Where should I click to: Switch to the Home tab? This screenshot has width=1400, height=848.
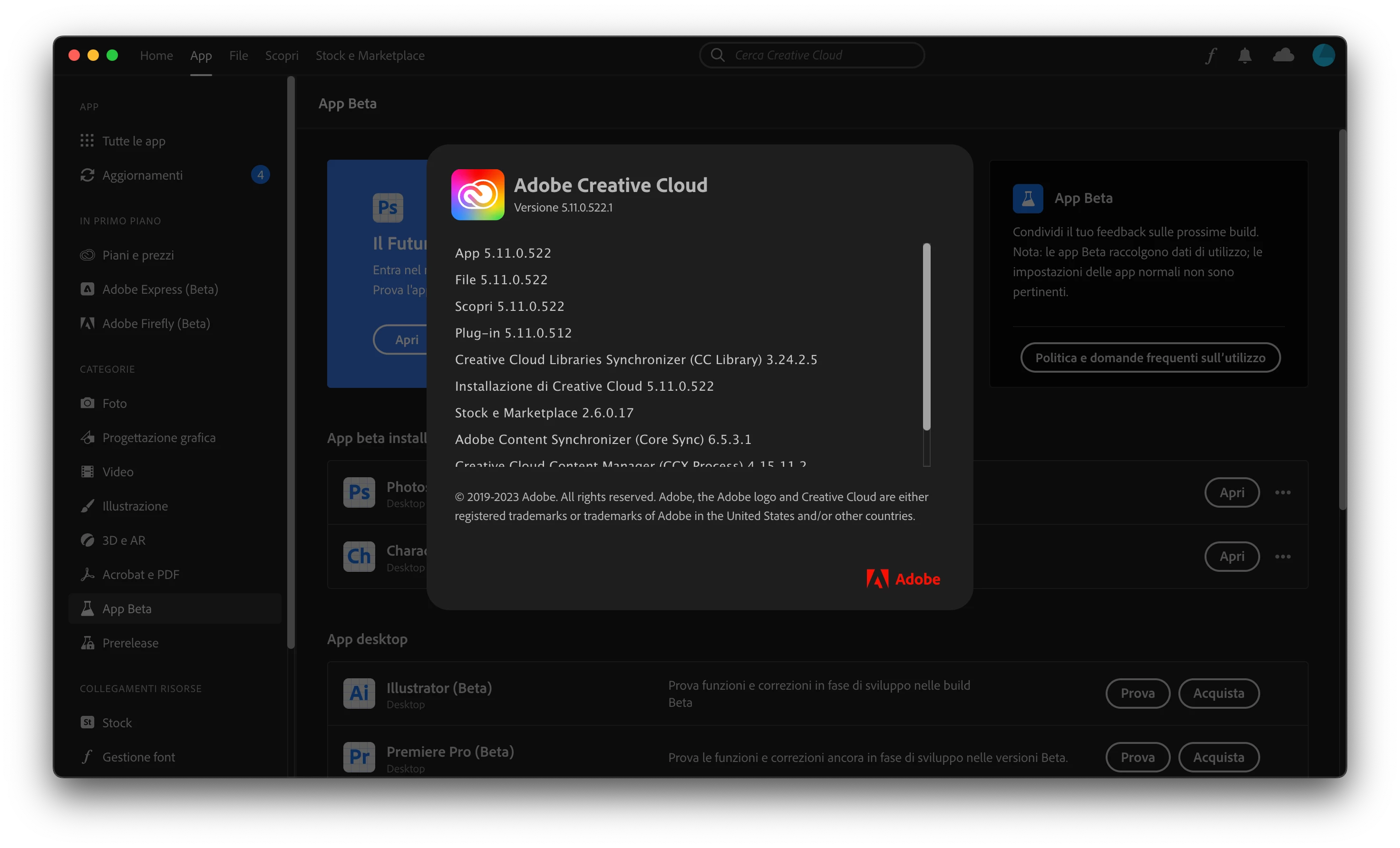(x=156, y=56)
